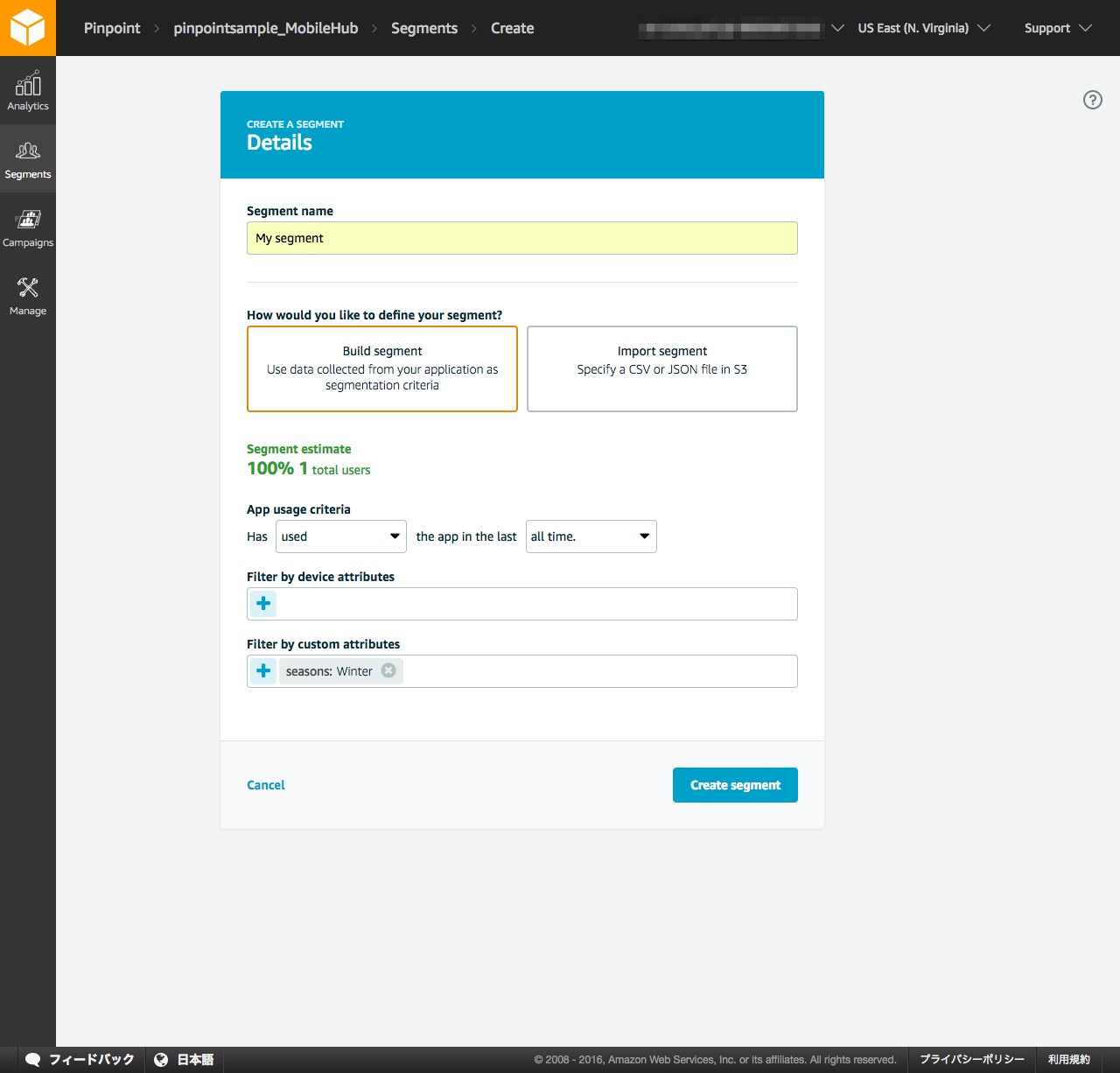Click the help question mark icon
This screenshot has width=1120, height=1073.
pyautogui.click(x=1092, y=100)
